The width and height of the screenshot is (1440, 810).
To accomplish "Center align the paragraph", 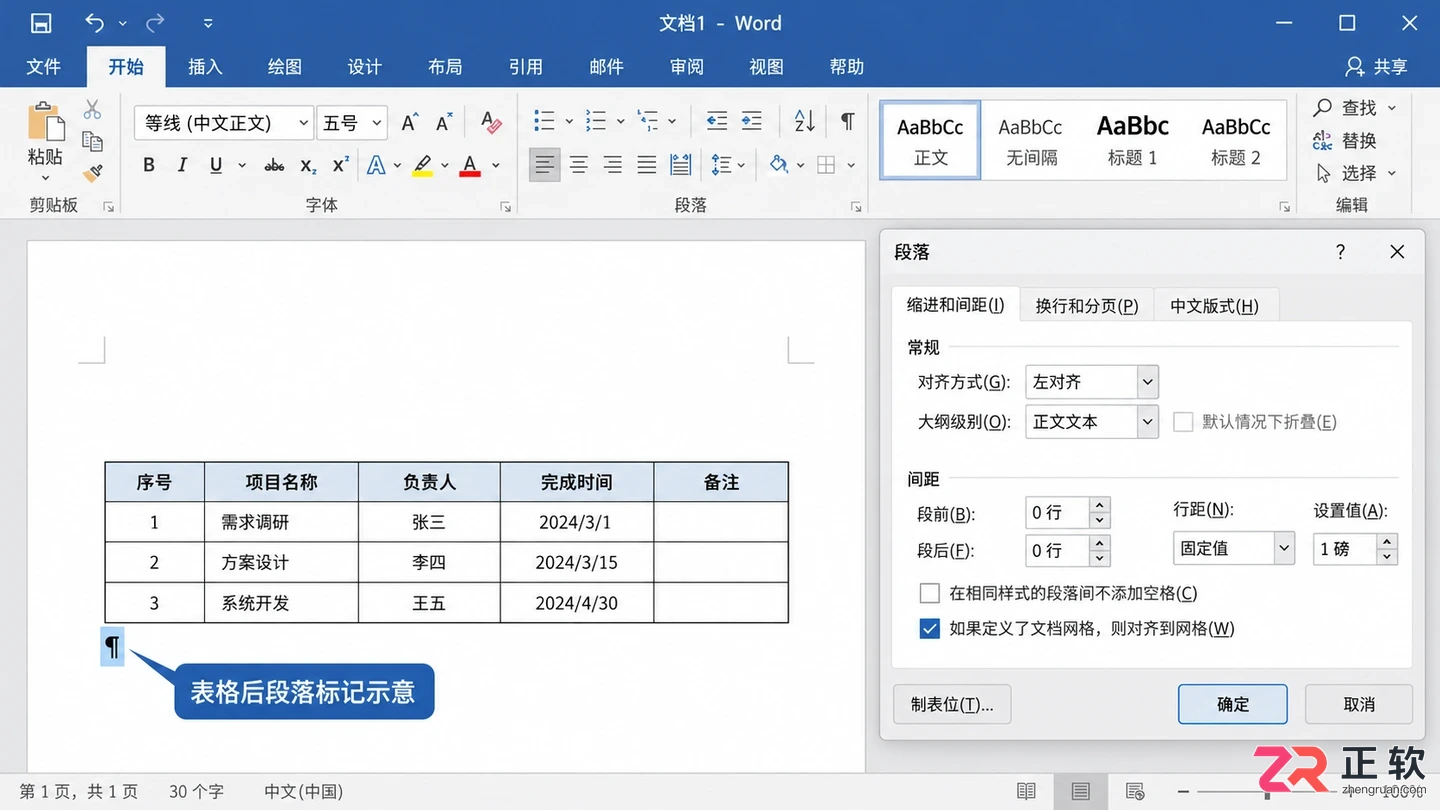I will pyautogui.click(x=579, y=165).
